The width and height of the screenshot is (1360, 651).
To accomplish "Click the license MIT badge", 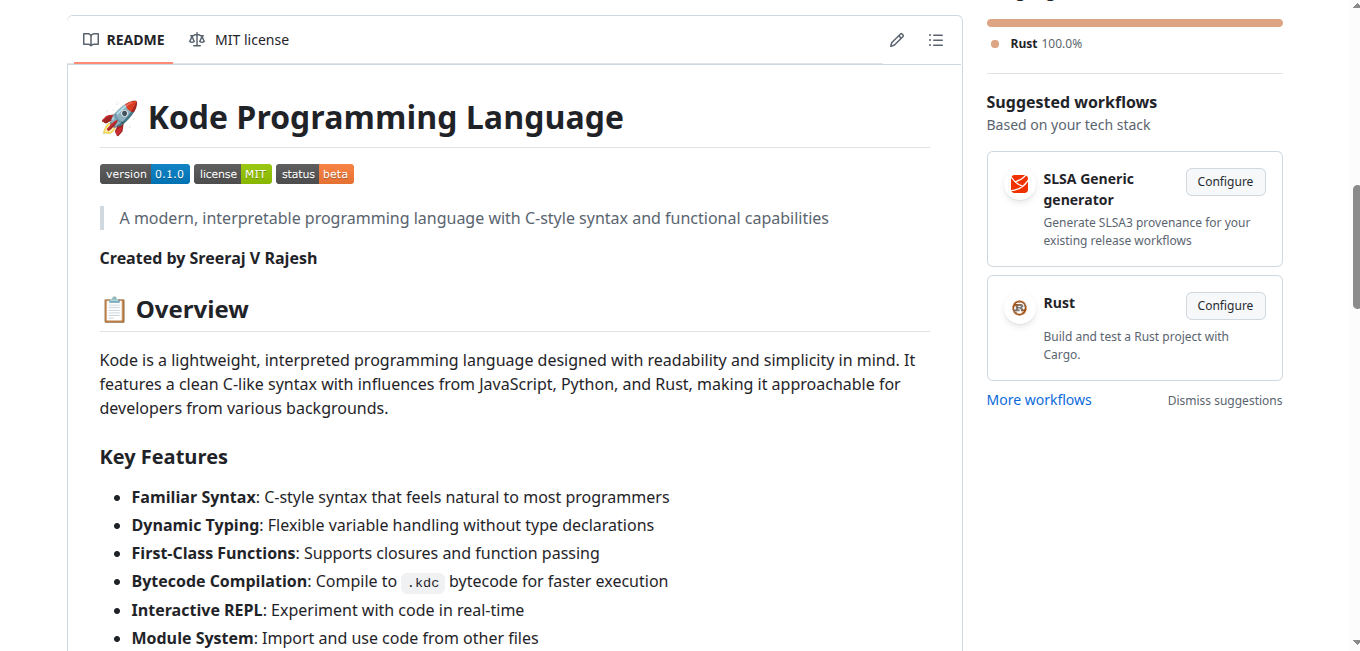I will pos(233,174).
